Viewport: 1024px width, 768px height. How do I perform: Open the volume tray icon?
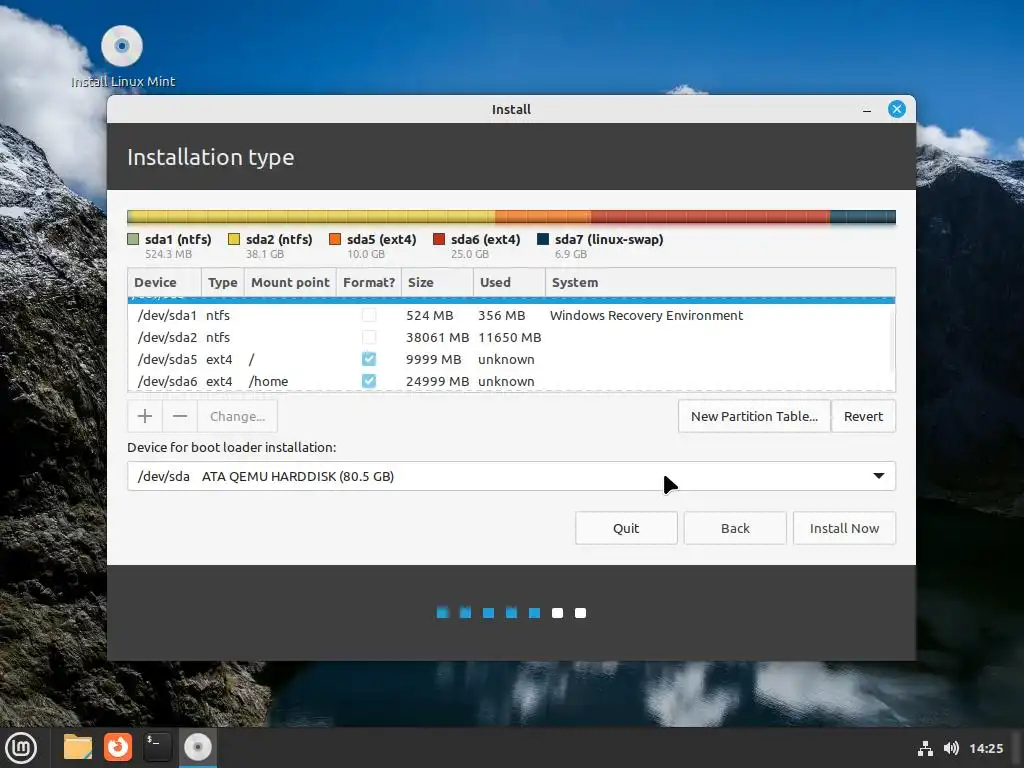[x=951, y=748]
